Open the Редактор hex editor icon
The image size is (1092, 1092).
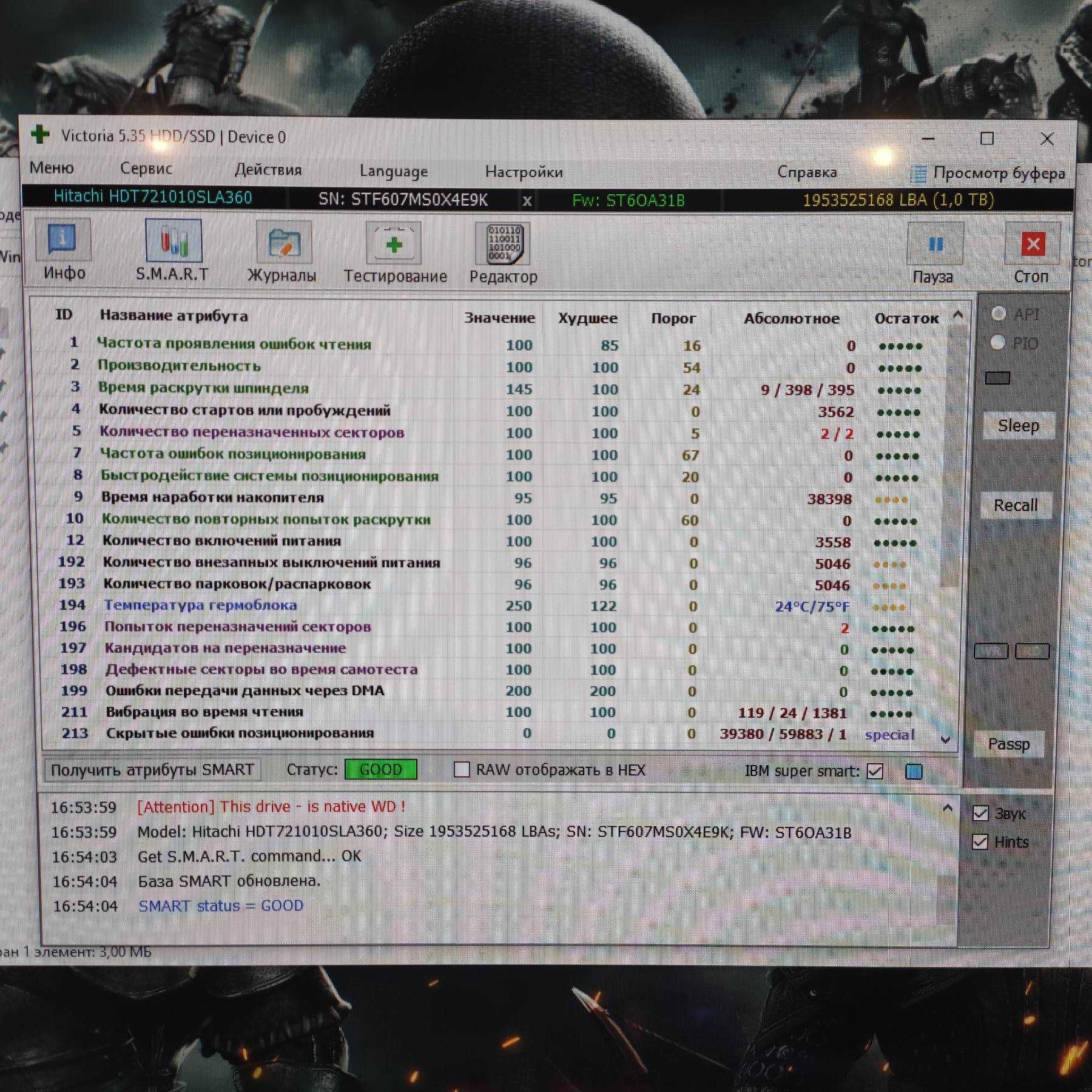pyautogui.click(x=504, y=244)
